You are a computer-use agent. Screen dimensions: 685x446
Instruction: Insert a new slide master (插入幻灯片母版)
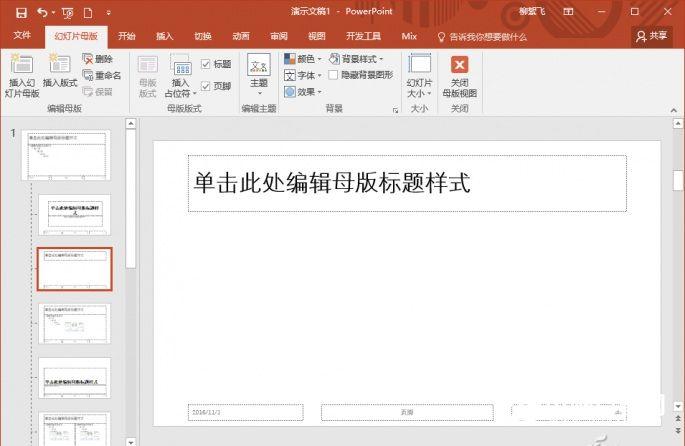pos(22,76)
